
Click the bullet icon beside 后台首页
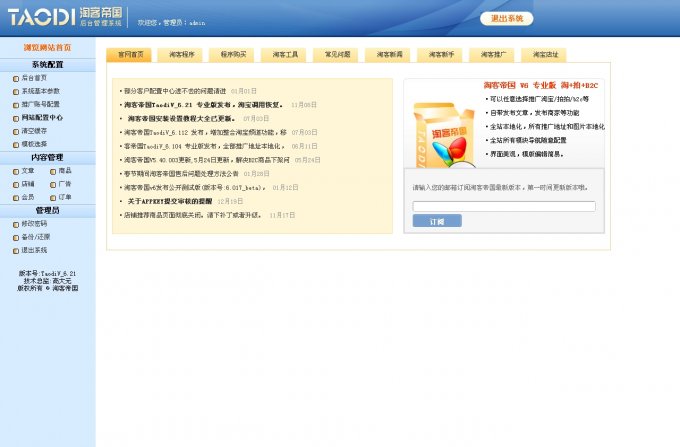(x=16, y=78)
